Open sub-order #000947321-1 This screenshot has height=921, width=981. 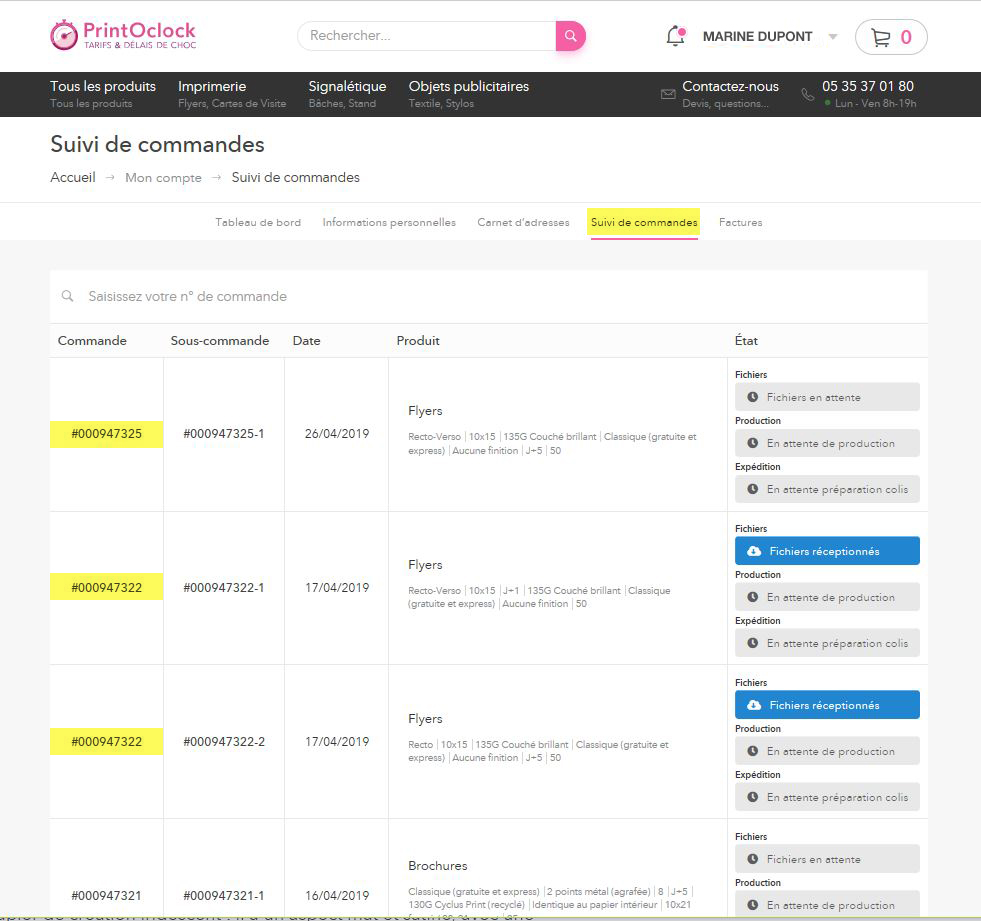pyautogui.click(x=223, y=896)
